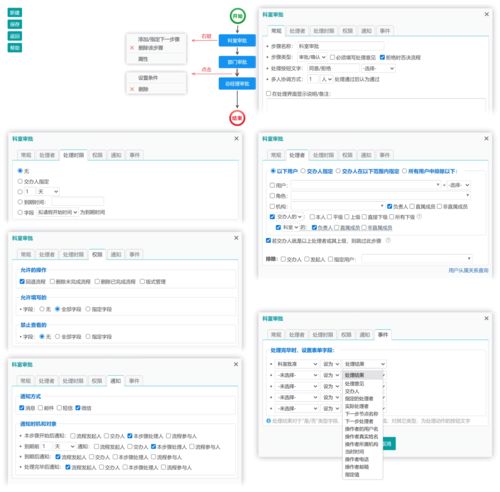Screen dimensions: 500x492
Task: Expand the 天 unit dropdown in time-limit panel
Action: click(48, 192)
